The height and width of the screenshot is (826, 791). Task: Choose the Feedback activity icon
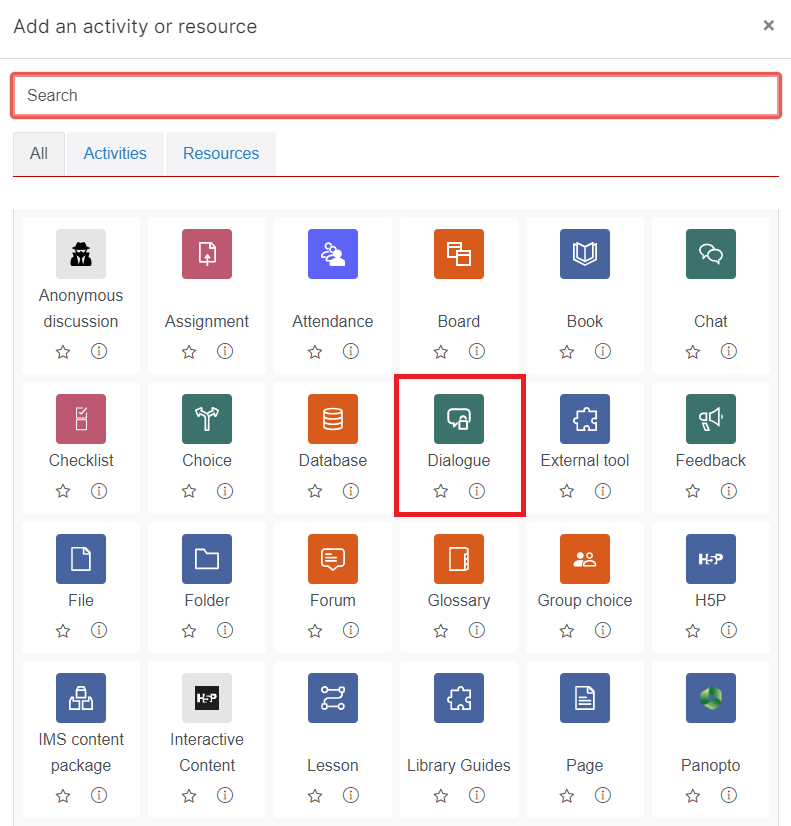(711, 419)
